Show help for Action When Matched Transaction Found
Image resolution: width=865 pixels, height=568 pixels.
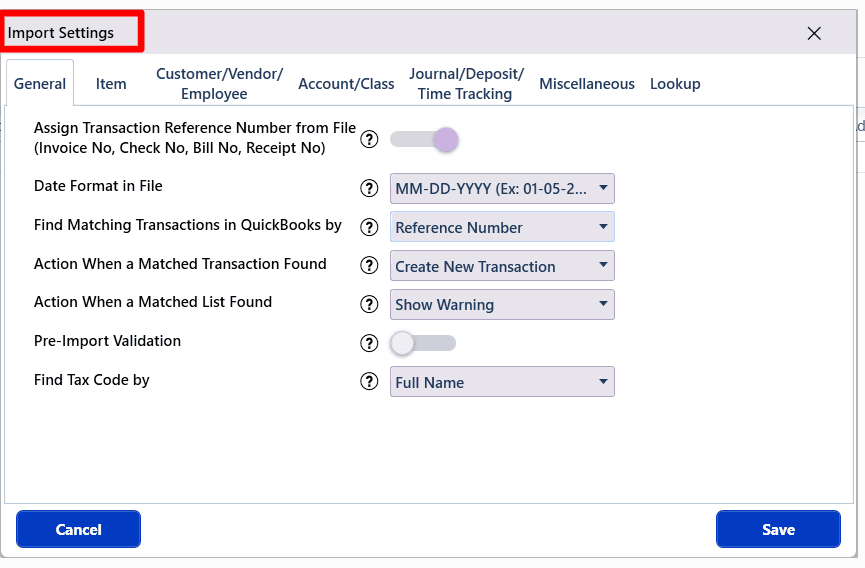[369, 266]
